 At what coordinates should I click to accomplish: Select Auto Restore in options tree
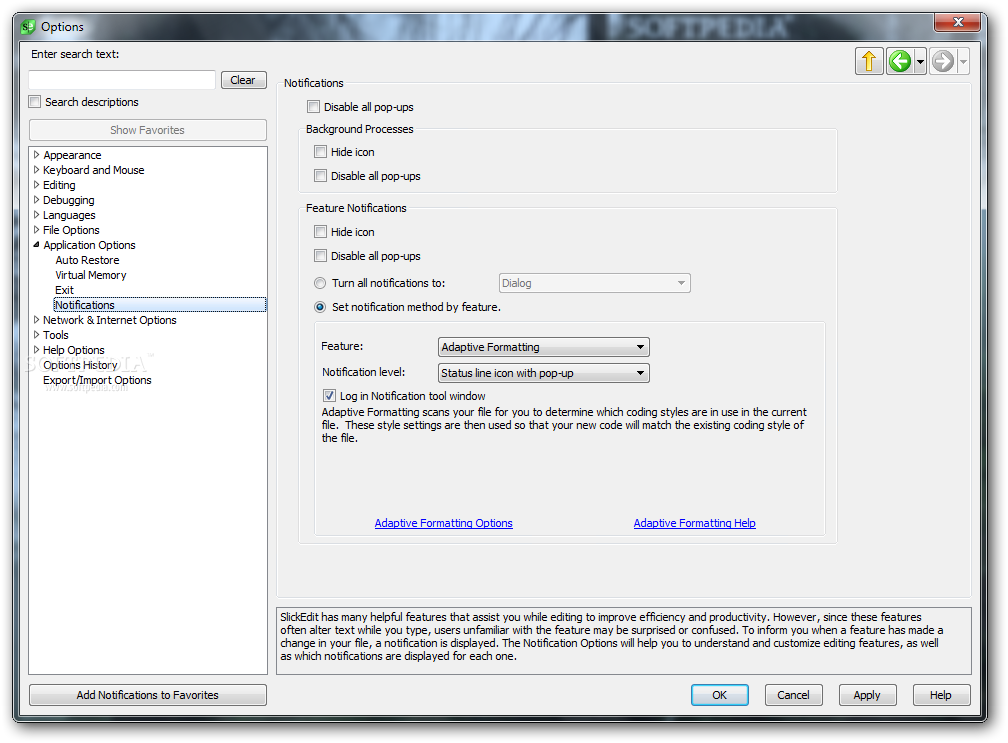[87, 260]
